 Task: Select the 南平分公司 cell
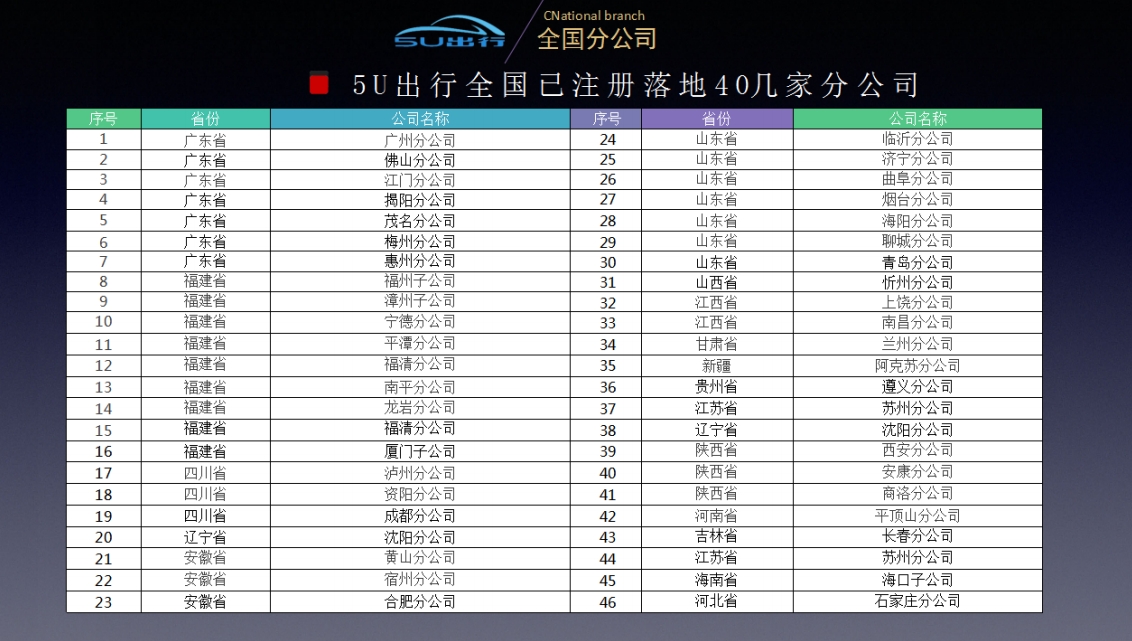pyautogui.click(x=420, y=387)
